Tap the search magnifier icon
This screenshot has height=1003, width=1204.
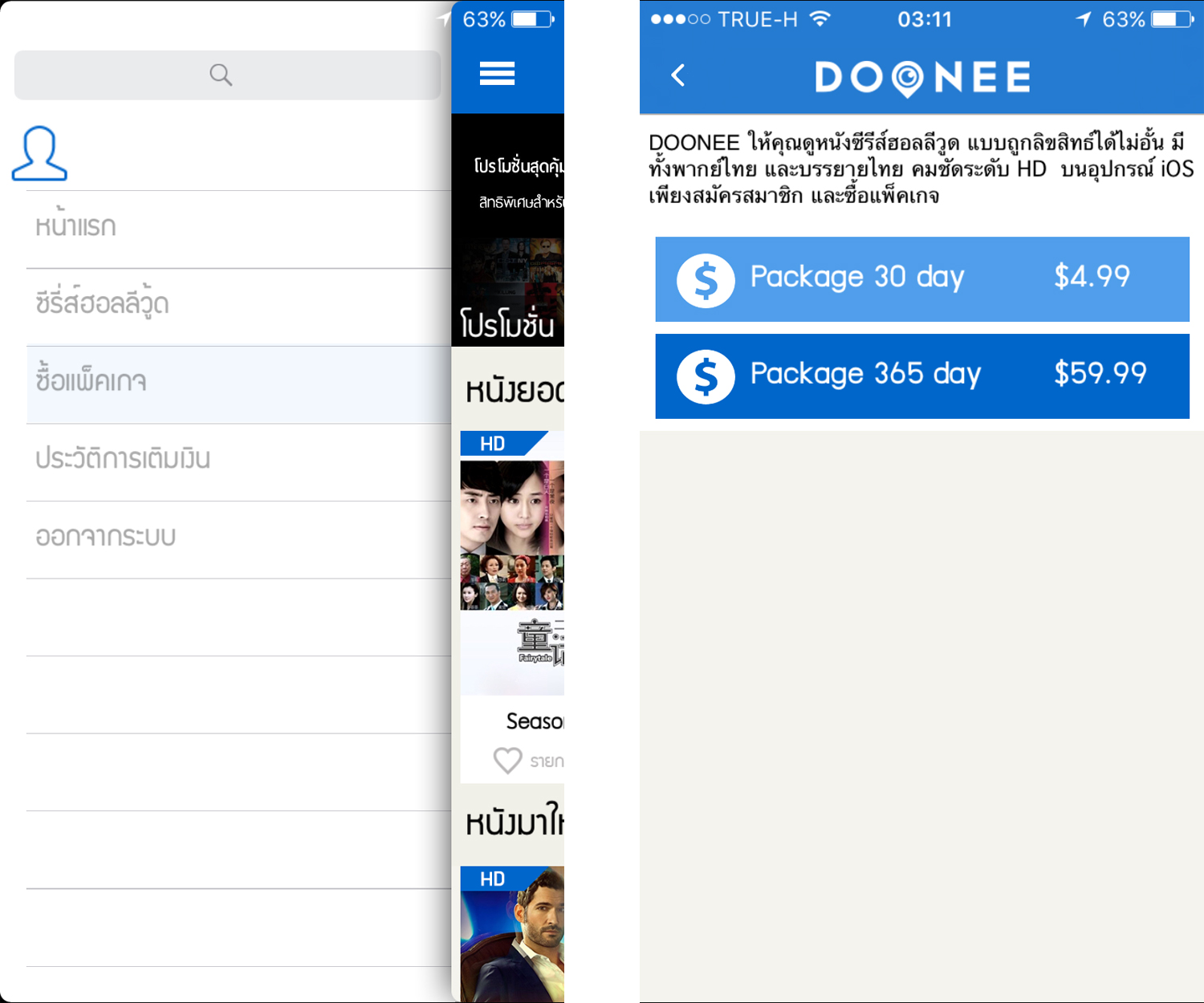(x=221, y=75)
